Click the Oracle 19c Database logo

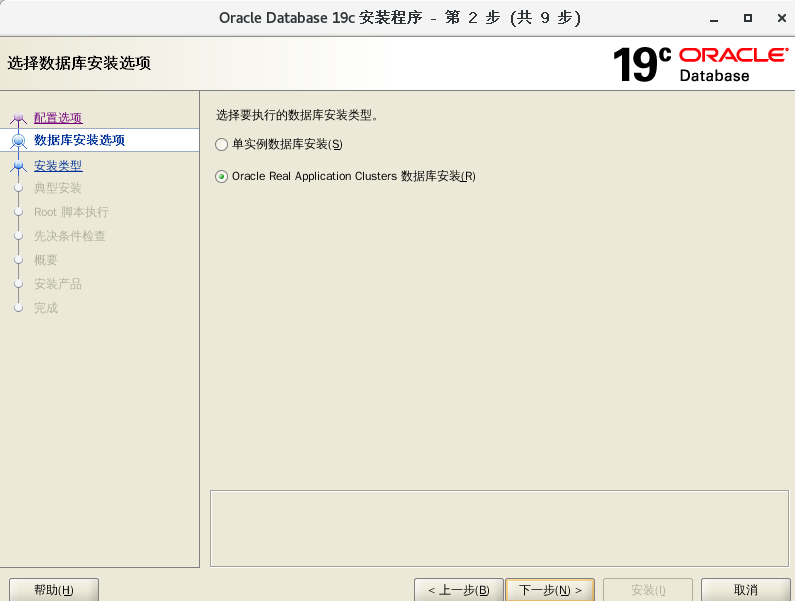701,64
